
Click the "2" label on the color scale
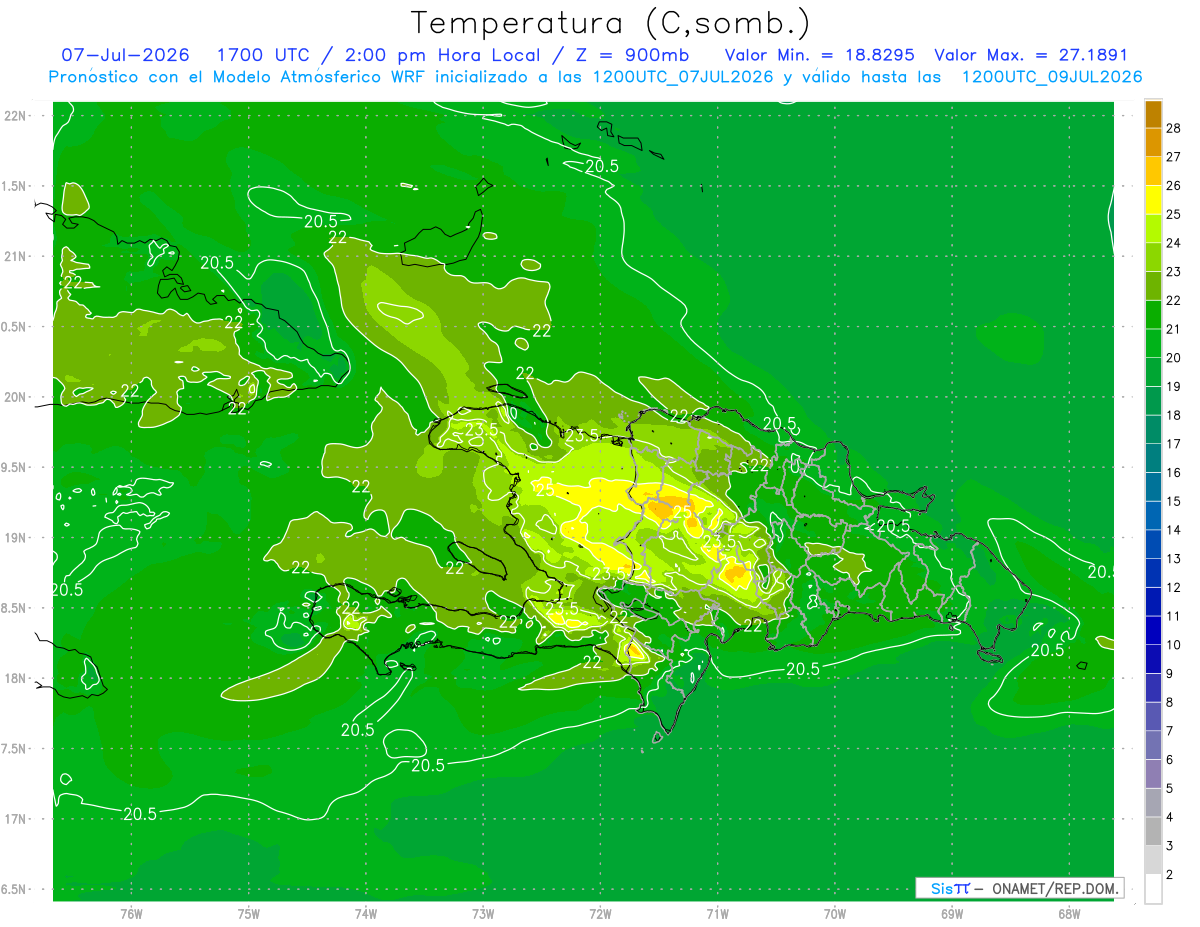click(x=1170, y=874)
